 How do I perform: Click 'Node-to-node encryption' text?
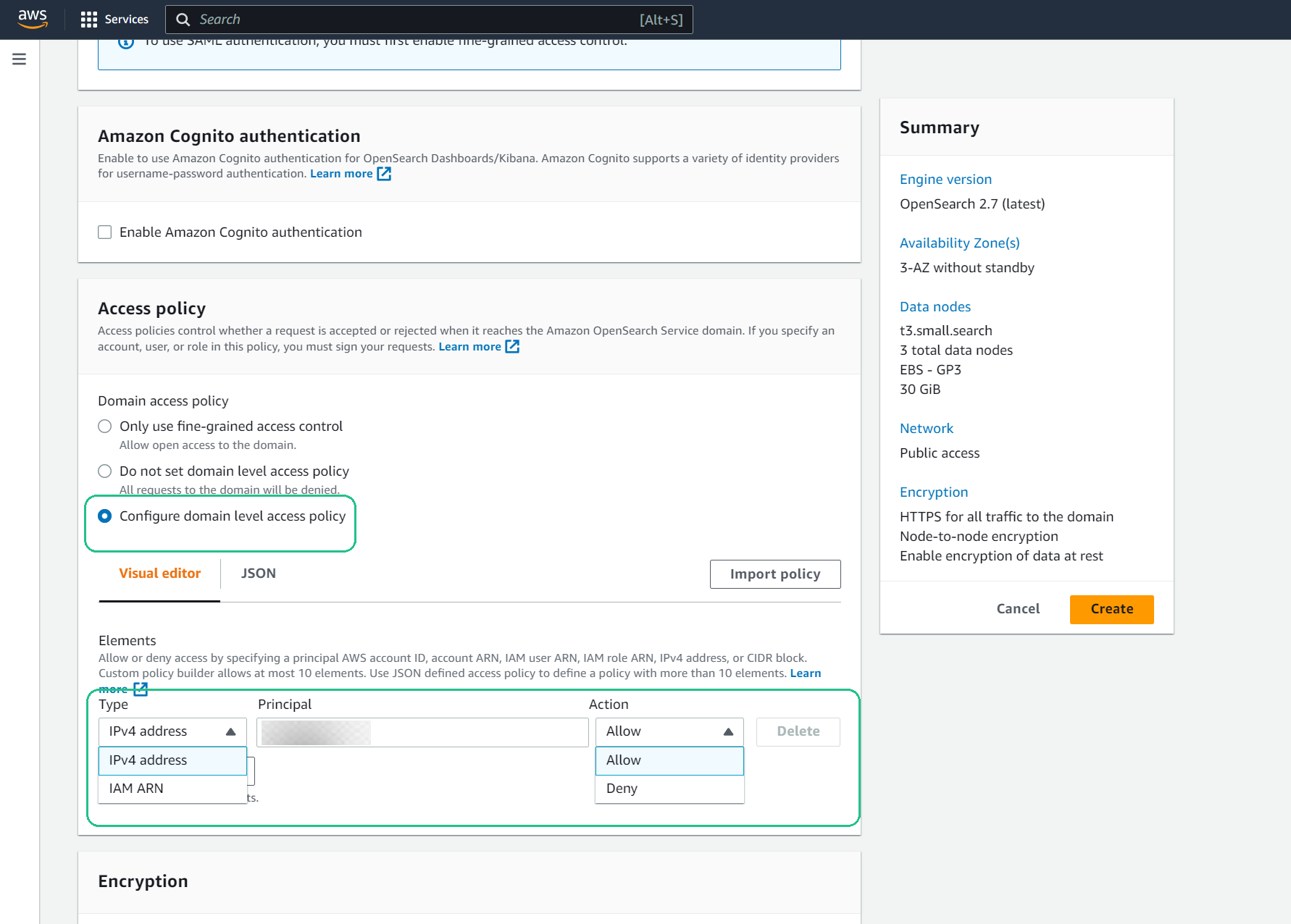(979, 537)
